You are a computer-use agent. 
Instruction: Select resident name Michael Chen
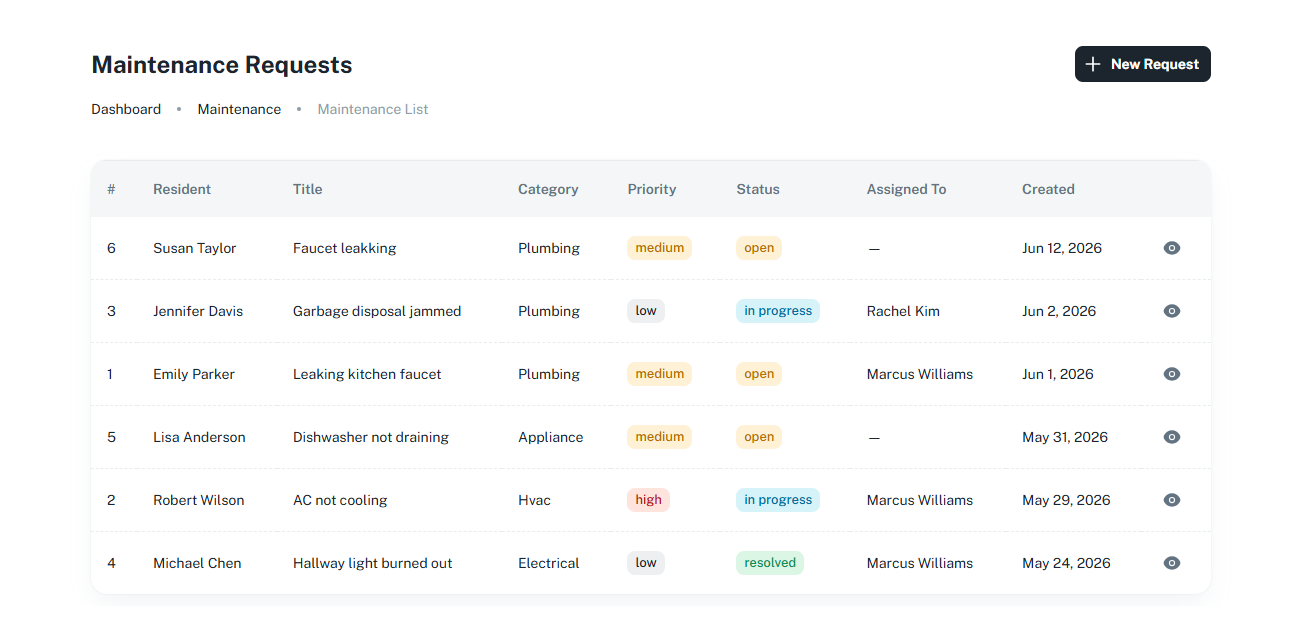(197, 563)
